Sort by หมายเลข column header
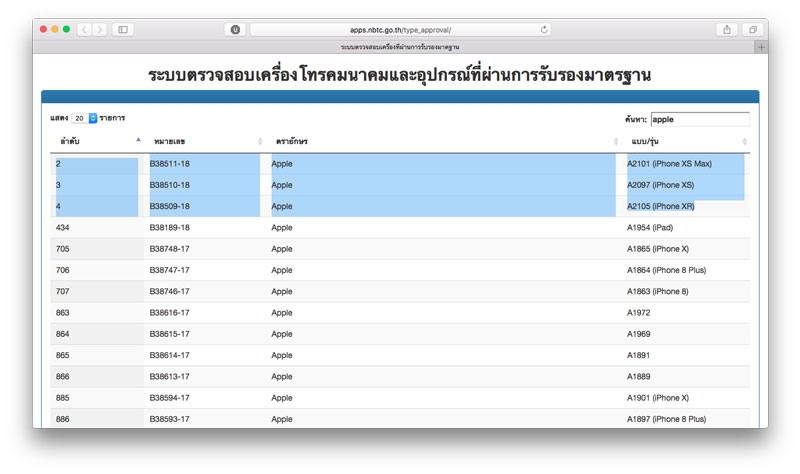The height and width of the screenshot is (474, 800). (205, 141)
